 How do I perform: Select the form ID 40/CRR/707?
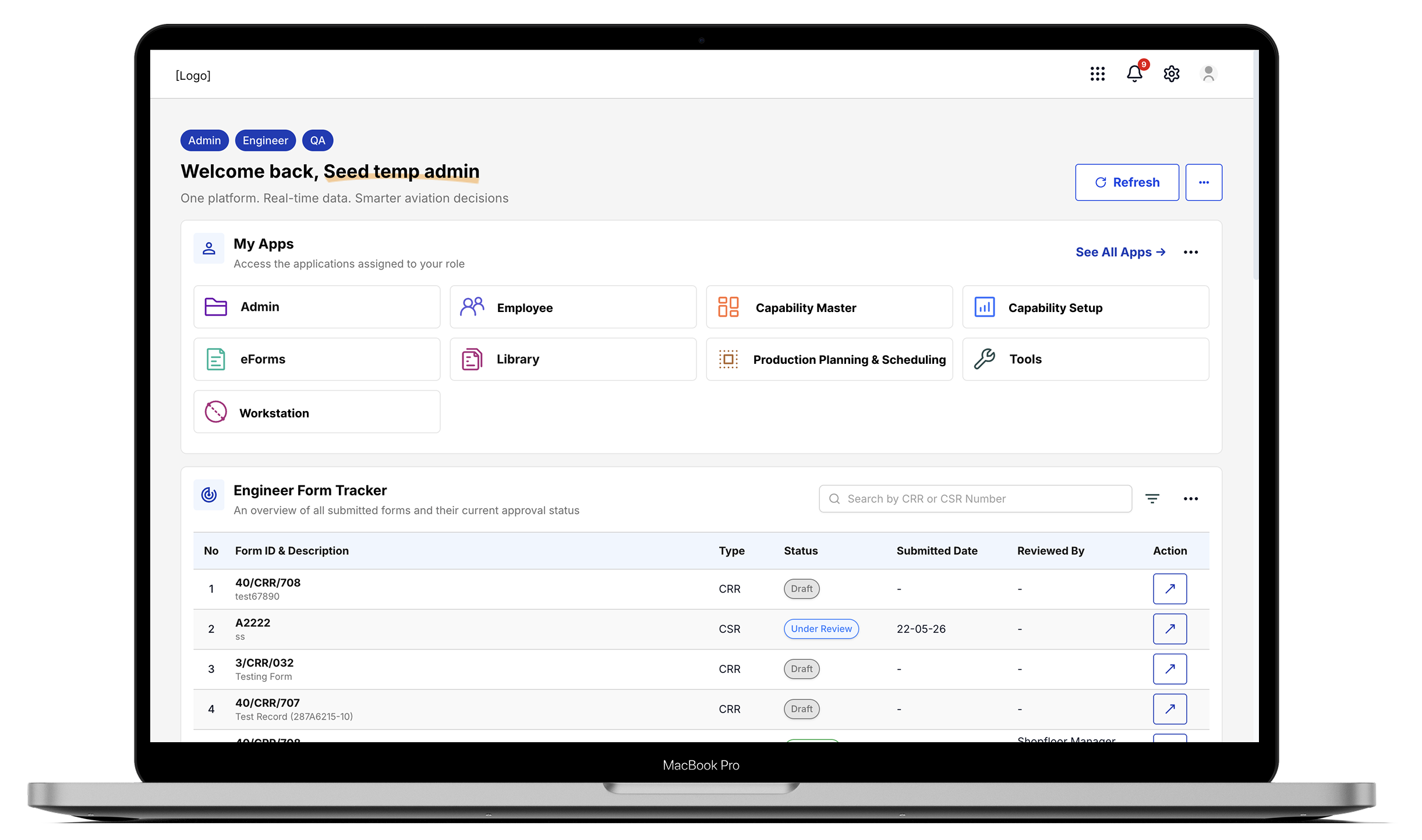coord(267,703)
